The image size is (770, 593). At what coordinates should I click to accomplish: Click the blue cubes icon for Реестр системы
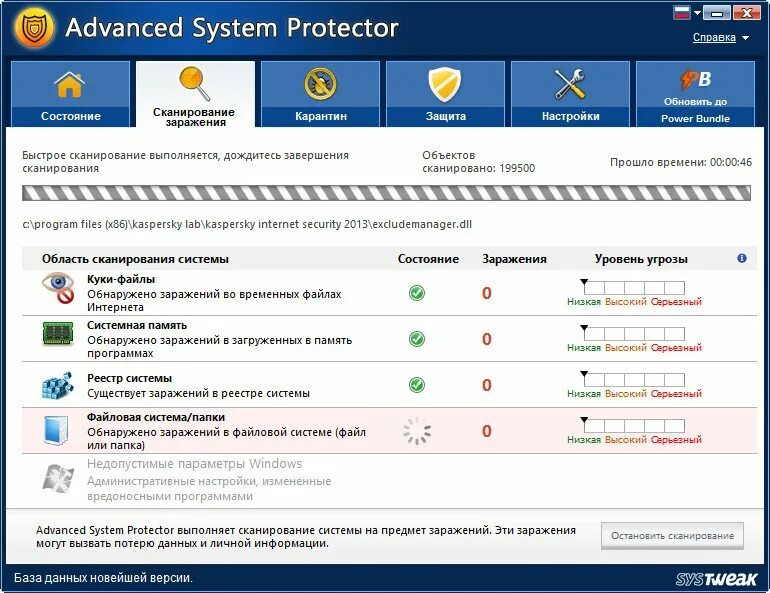point(57,385)
